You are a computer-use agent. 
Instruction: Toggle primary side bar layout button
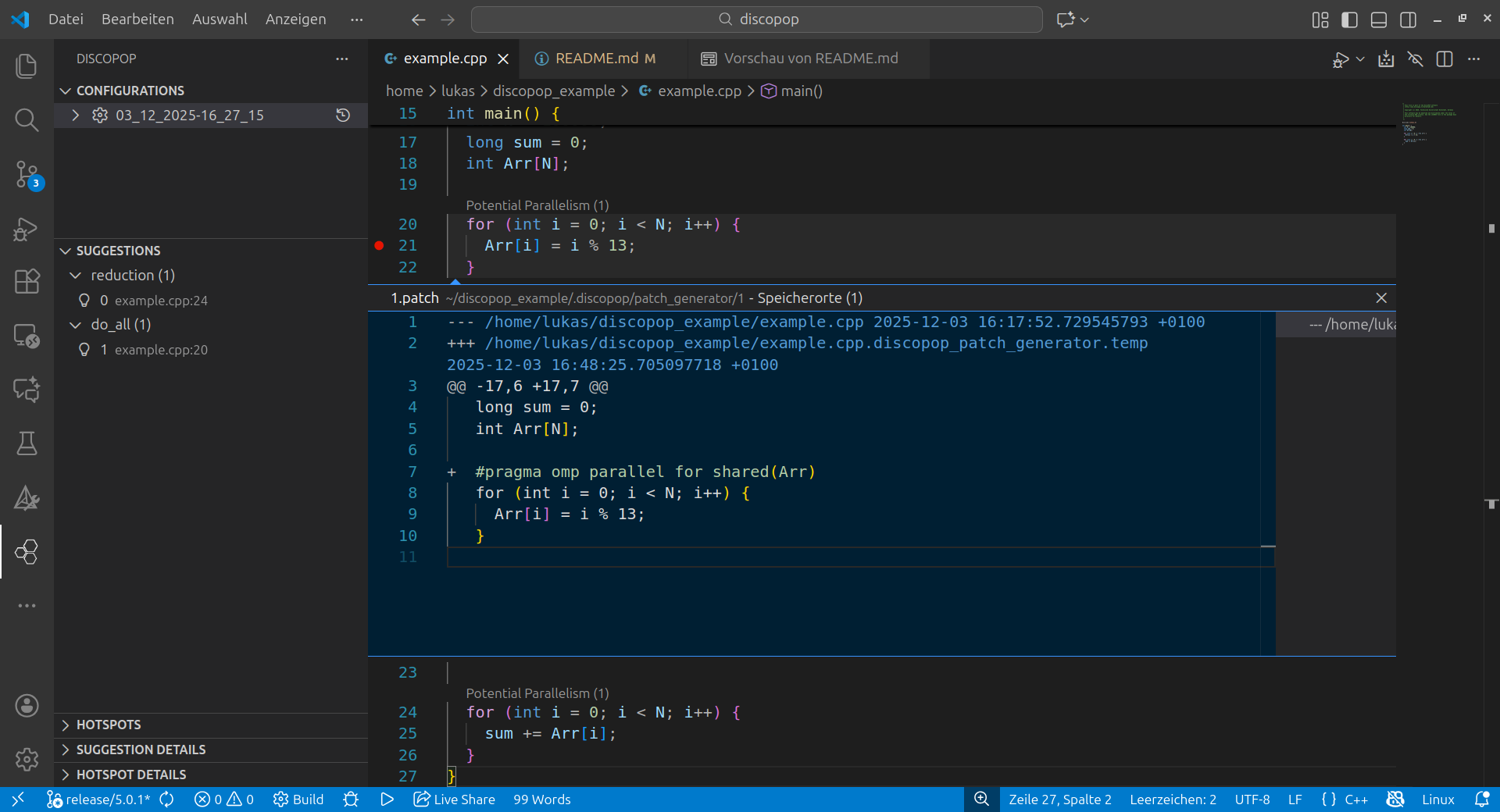tap(1349, 20)
